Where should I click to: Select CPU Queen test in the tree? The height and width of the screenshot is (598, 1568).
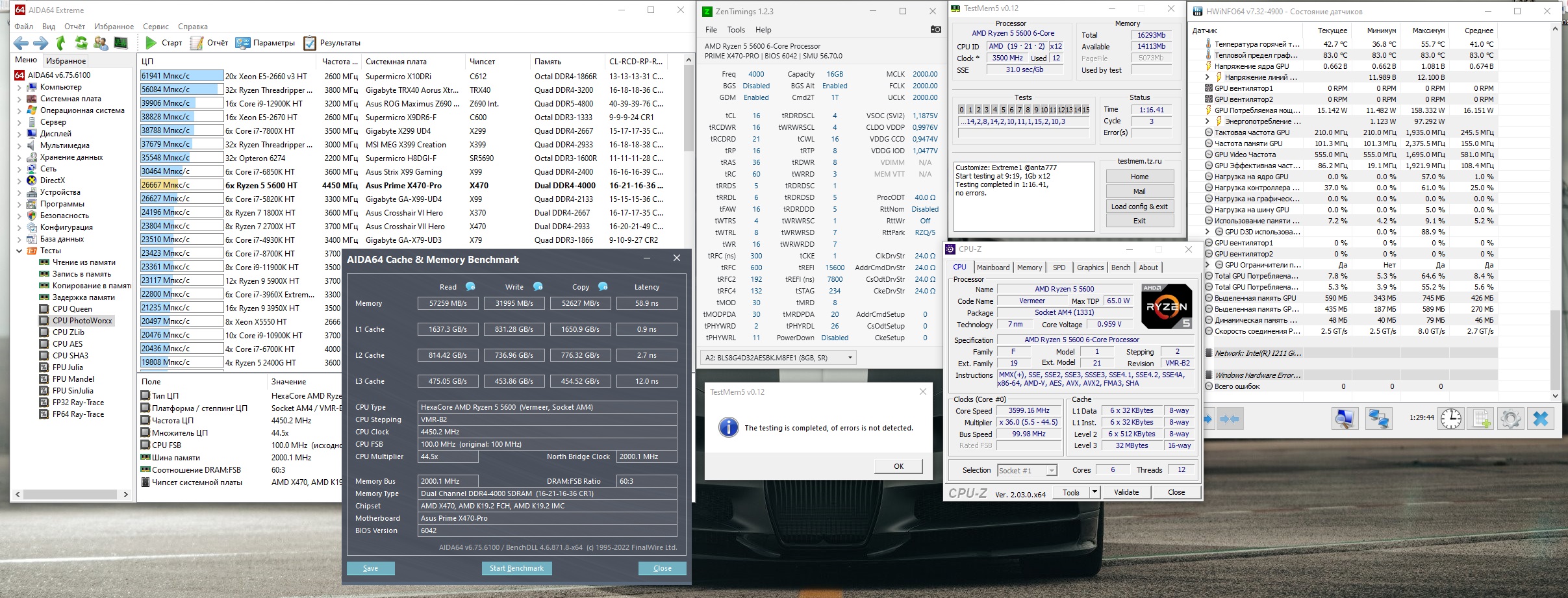(x=72, y=309)
